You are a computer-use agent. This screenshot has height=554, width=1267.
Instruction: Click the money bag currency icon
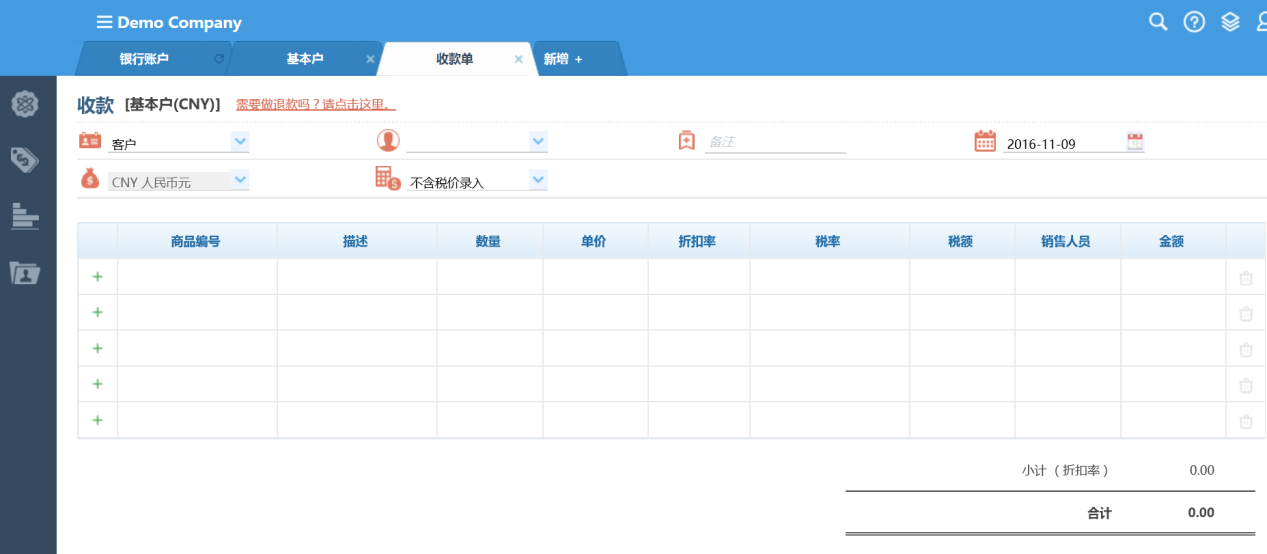click(x=90, y=178)
